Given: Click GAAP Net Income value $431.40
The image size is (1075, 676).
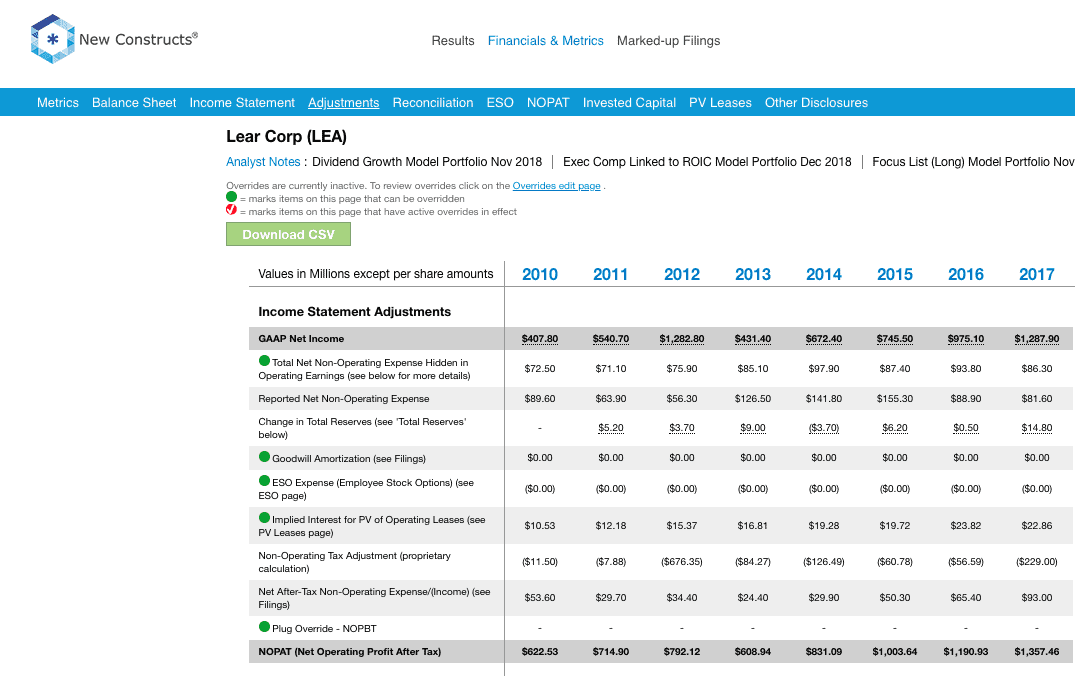Looking at the screenshot, I should tap(753, 339).
